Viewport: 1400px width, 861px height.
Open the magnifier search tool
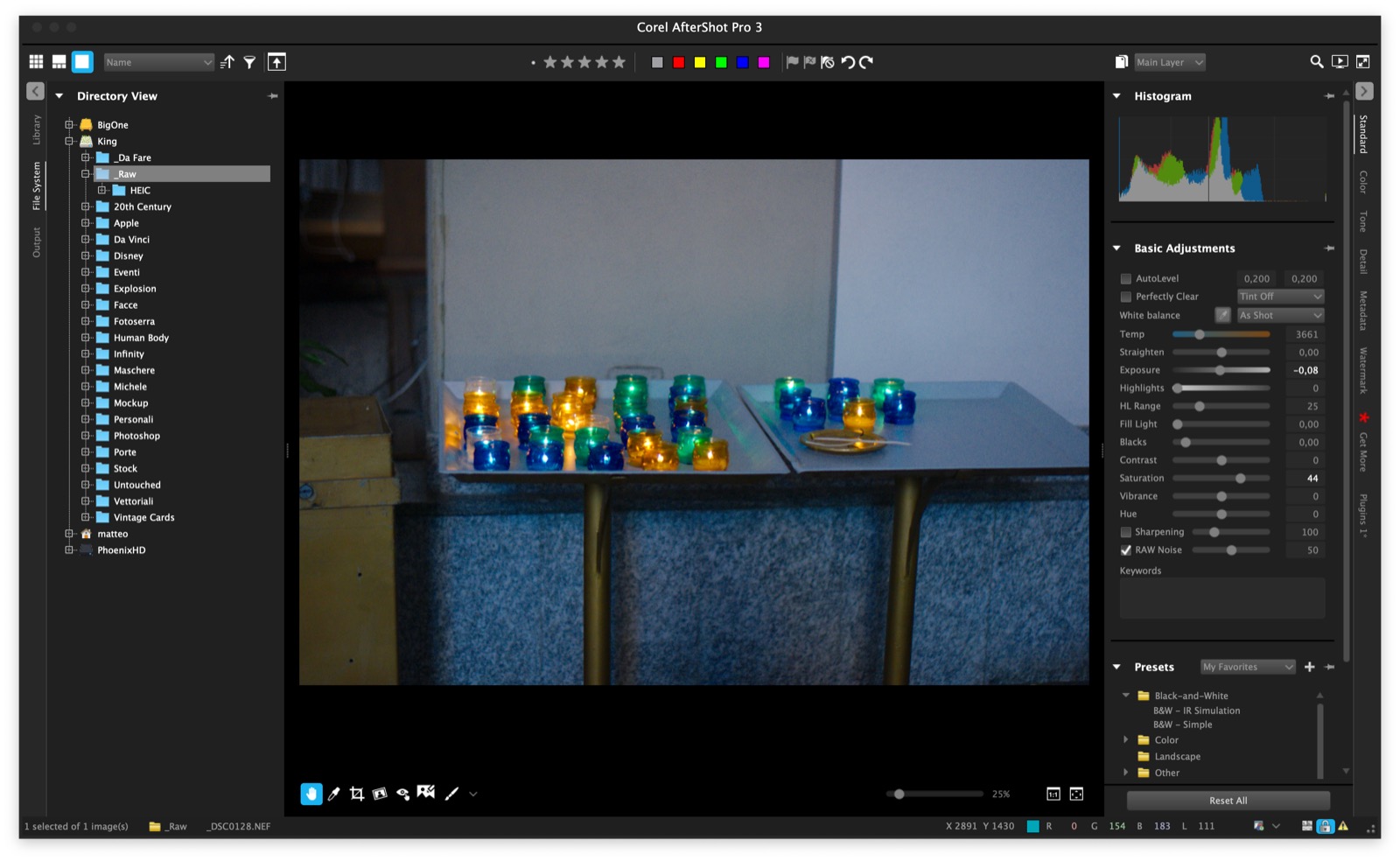(x=1316, y=62)
